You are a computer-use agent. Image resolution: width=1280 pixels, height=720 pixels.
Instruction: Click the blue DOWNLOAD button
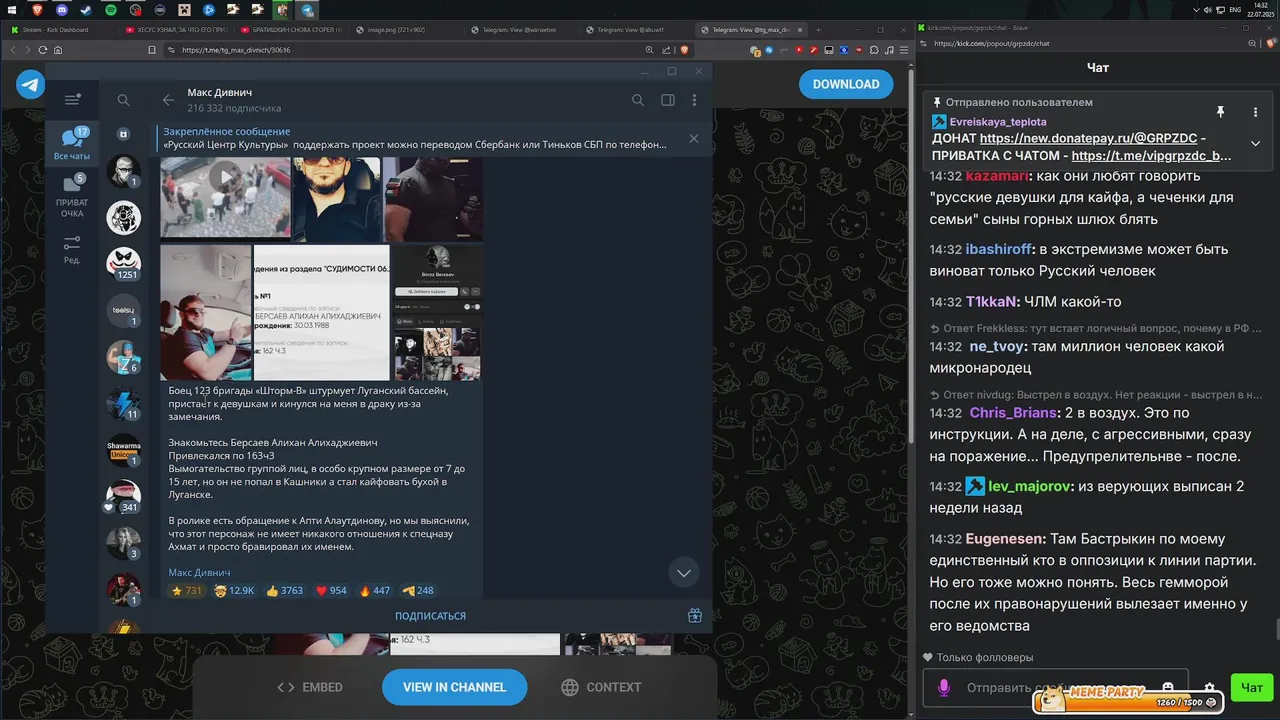tap(846, 84)
